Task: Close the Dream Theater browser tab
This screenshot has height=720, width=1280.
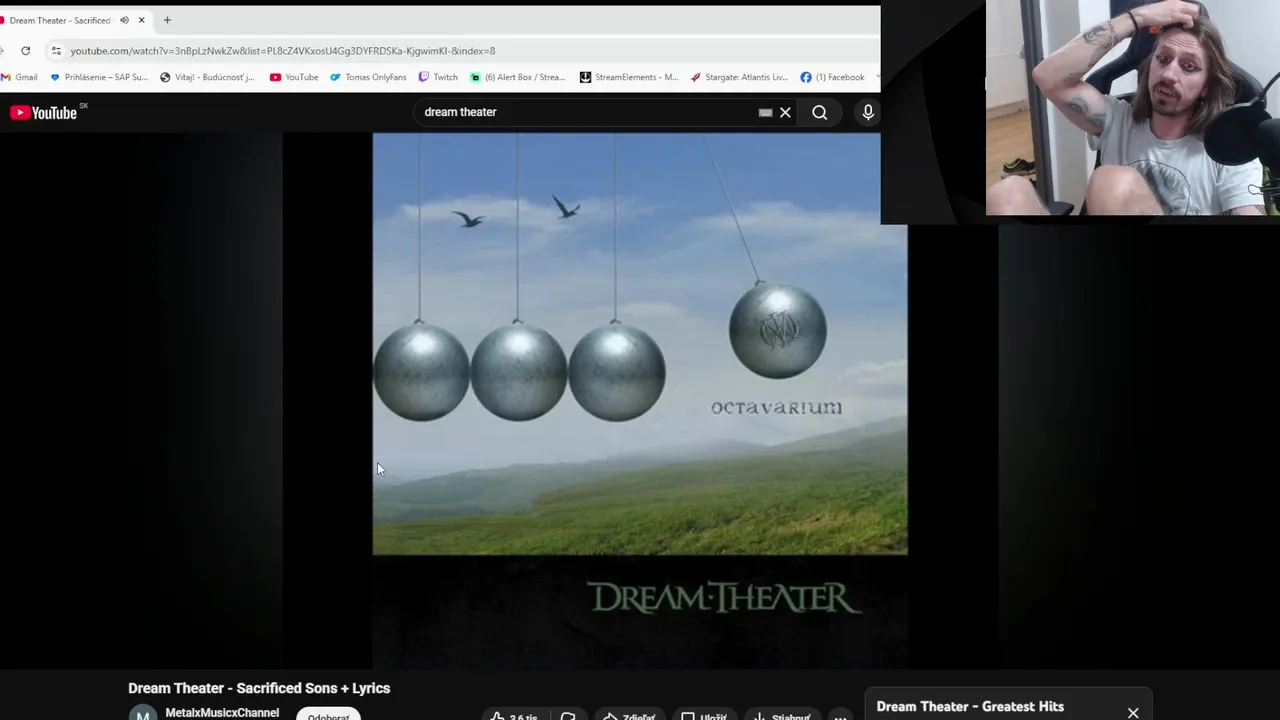Action: 142,20
